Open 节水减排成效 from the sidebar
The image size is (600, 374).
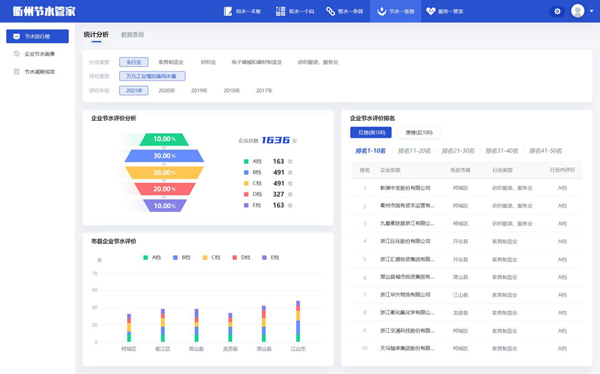coord(38,72)
